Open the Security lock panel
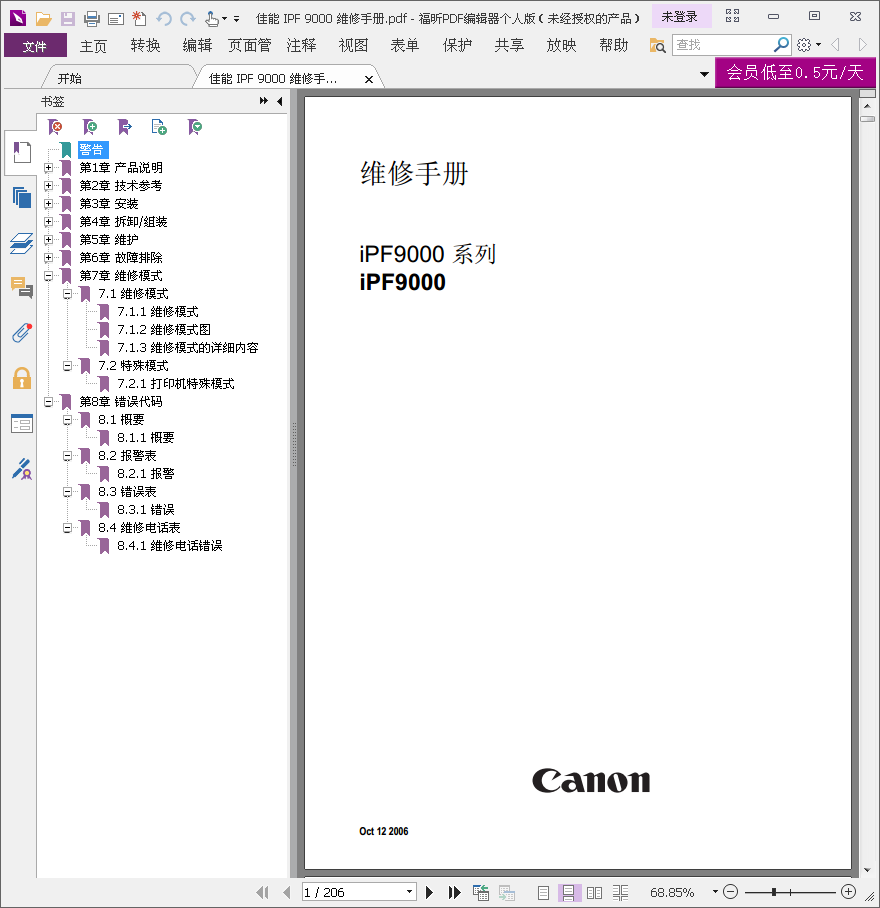Screen dimensions: 880x908 click(x=21, y=378)
